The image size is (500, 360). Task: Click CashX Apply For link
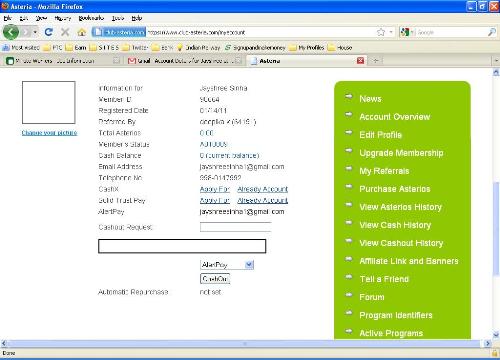215,189
